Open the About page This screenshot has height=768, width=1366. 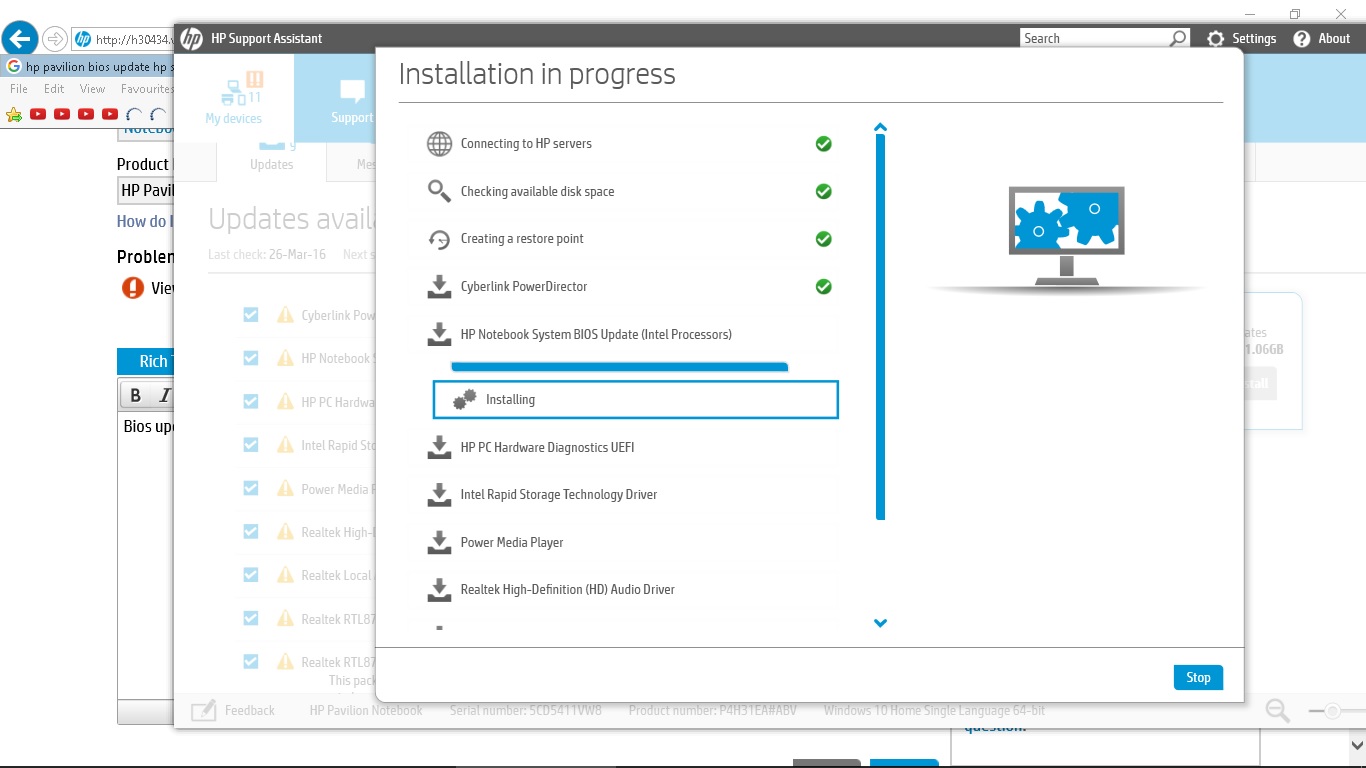click(x=1322, y=39)
